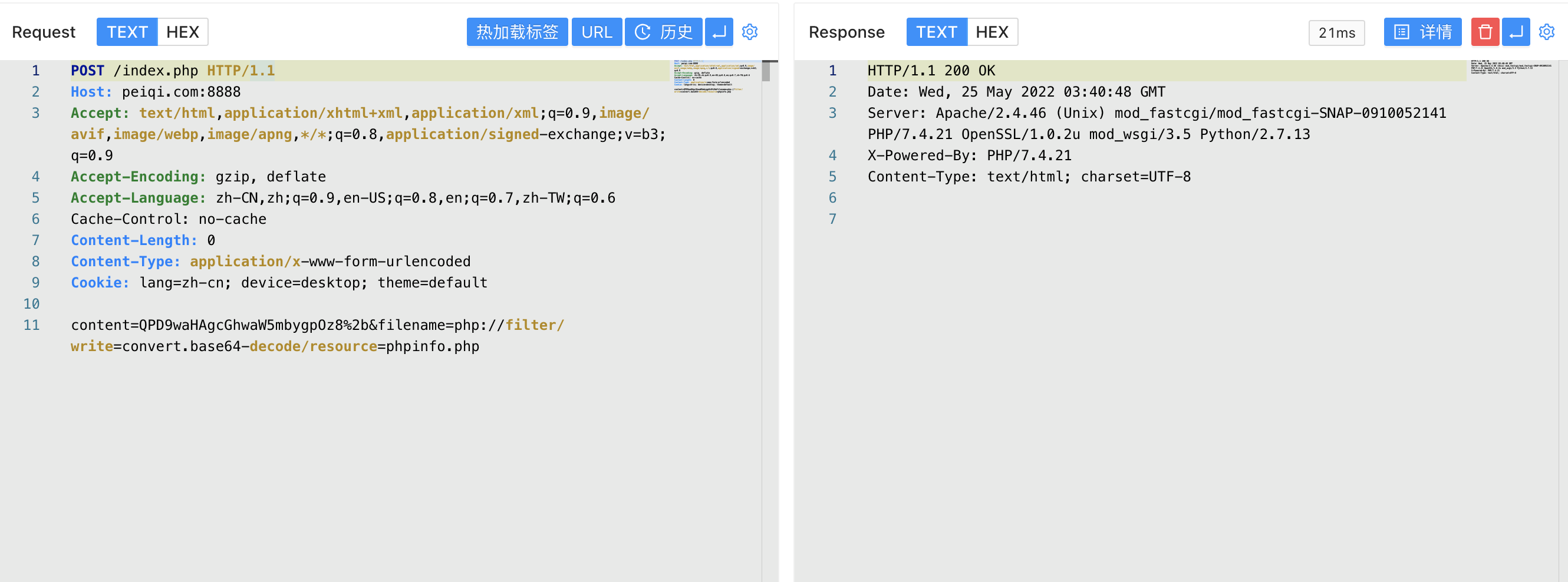Click the 热加载标签 button
Viewport: 1568px width, 582px height.
coord(517,32)
